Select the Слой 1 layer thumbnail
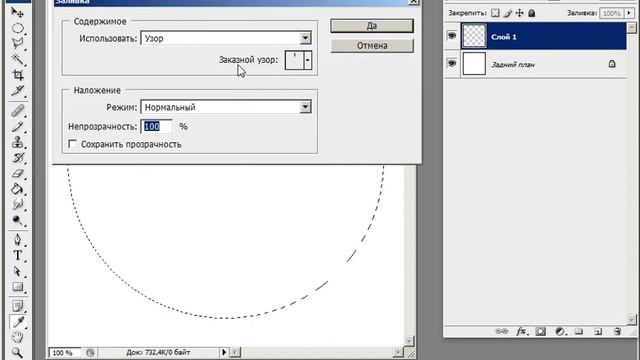Screen dimensions: 640x360 pyautogui.click(x=474, y=36)
